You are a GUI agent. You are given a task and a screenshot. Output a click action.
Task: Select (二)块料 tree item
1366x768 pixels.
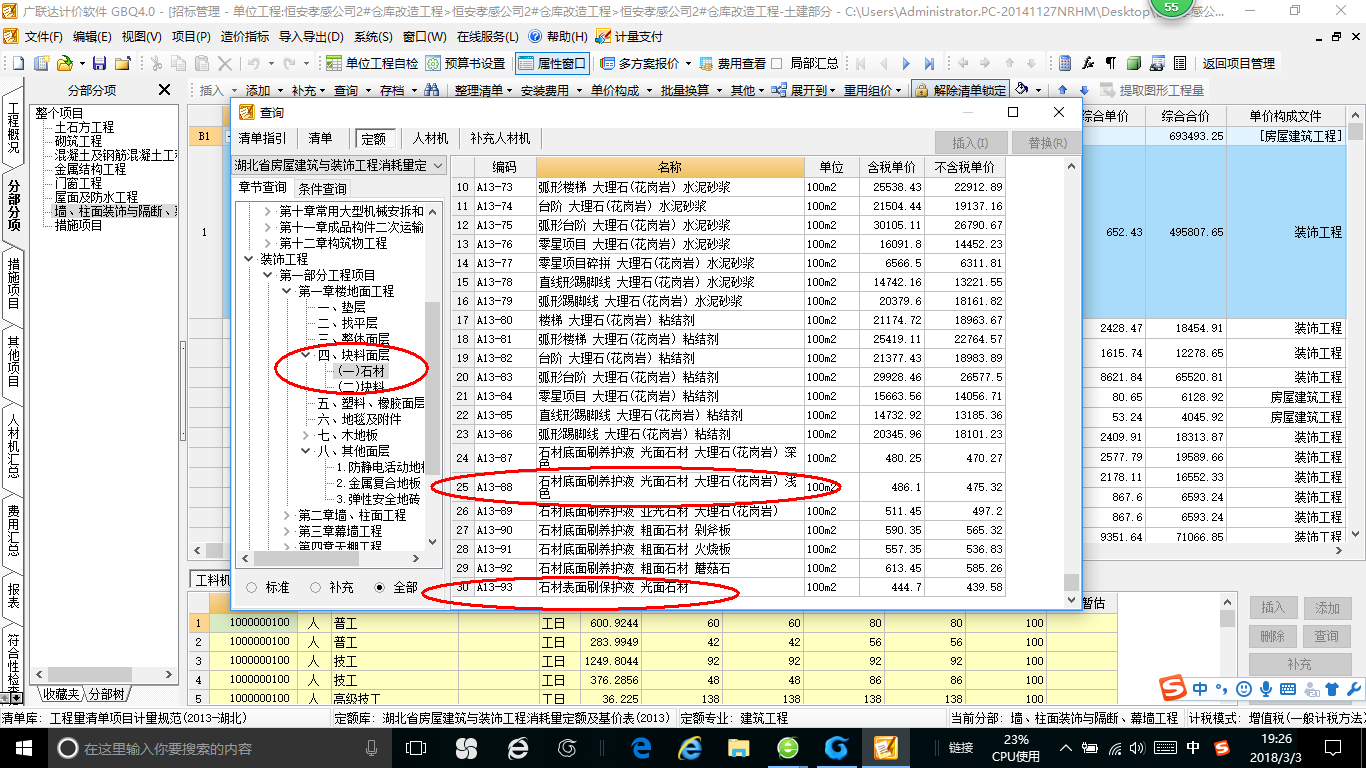pyautogui.click(x=361, y=387)
